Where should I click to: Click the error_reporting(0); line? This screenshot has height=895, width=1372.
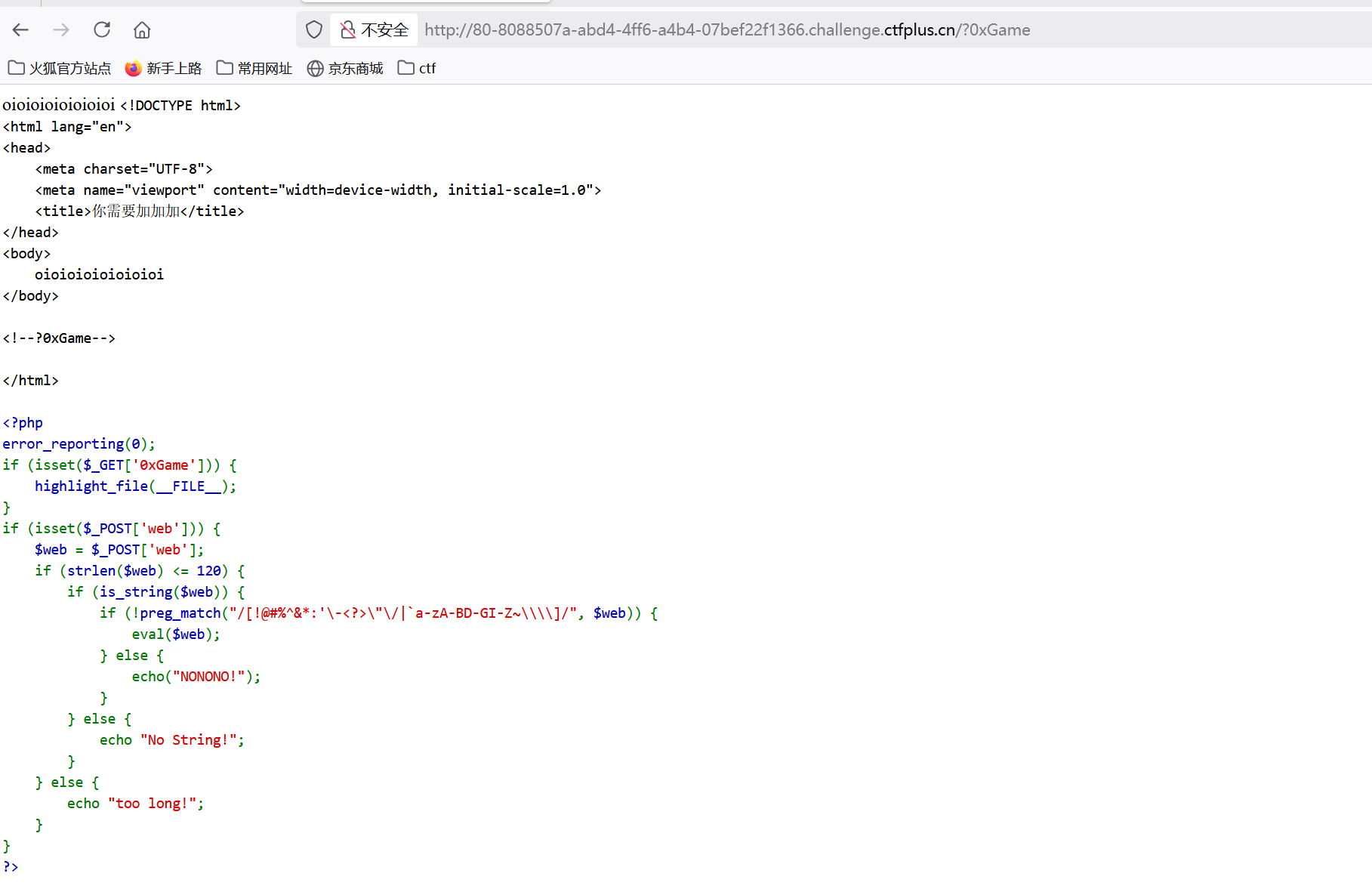click(x=79, y=444)
